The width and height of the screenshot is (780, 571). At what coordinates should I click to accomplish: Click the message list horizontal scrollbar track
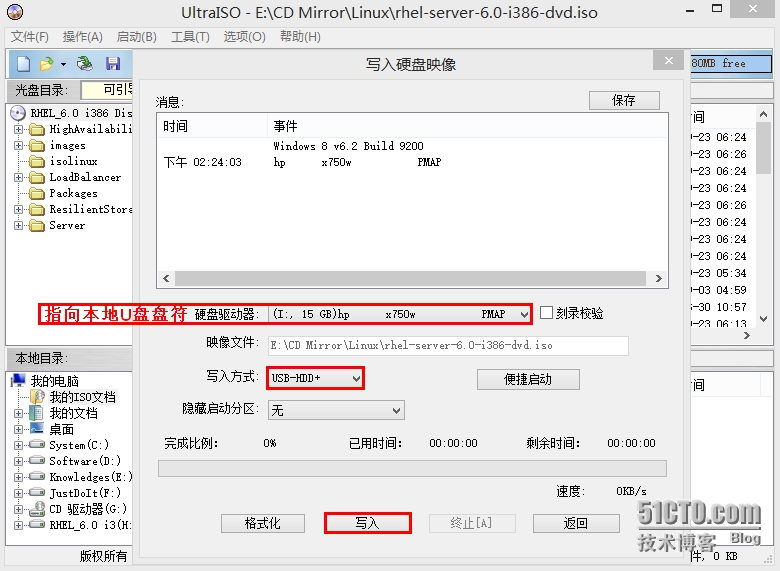pyautogui.click(x=410, y=279)
